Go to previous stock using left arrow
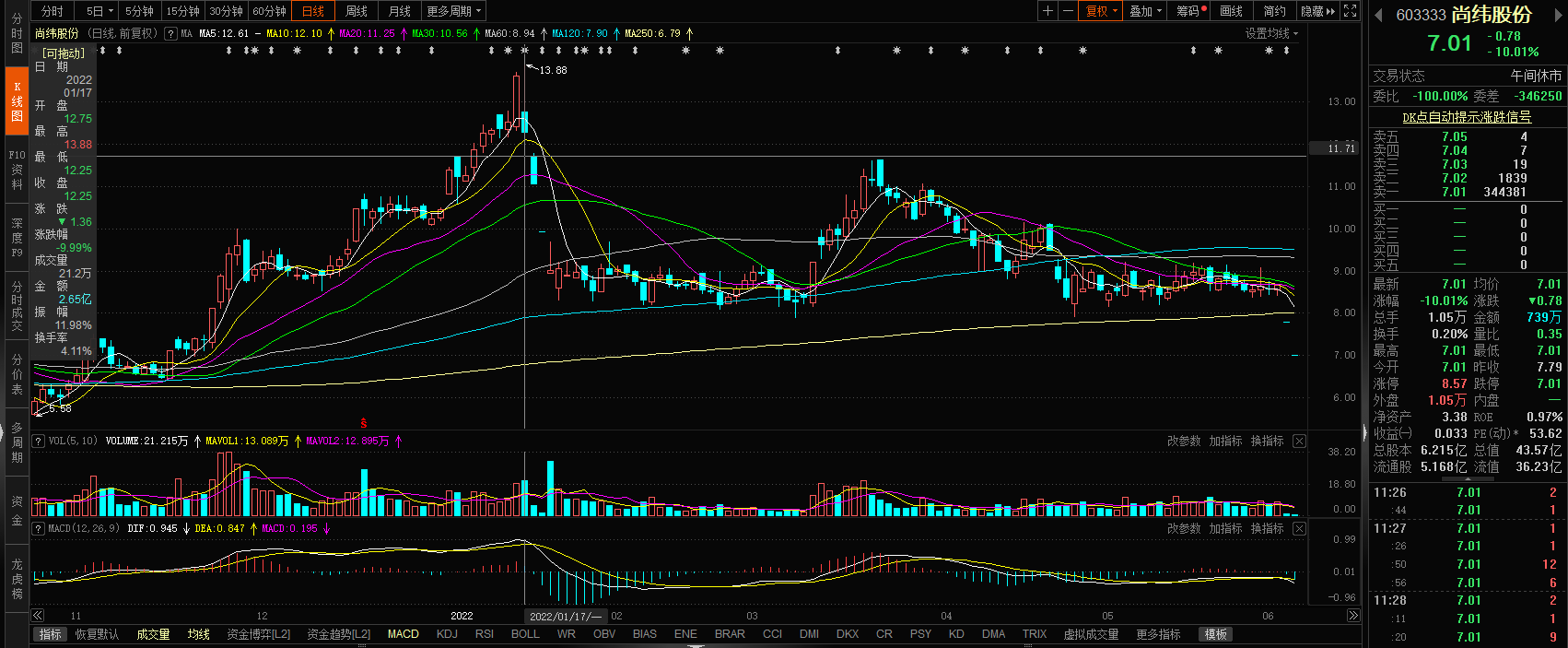The height and width of the screenshot is (648, 1568). coord(1379,15)
